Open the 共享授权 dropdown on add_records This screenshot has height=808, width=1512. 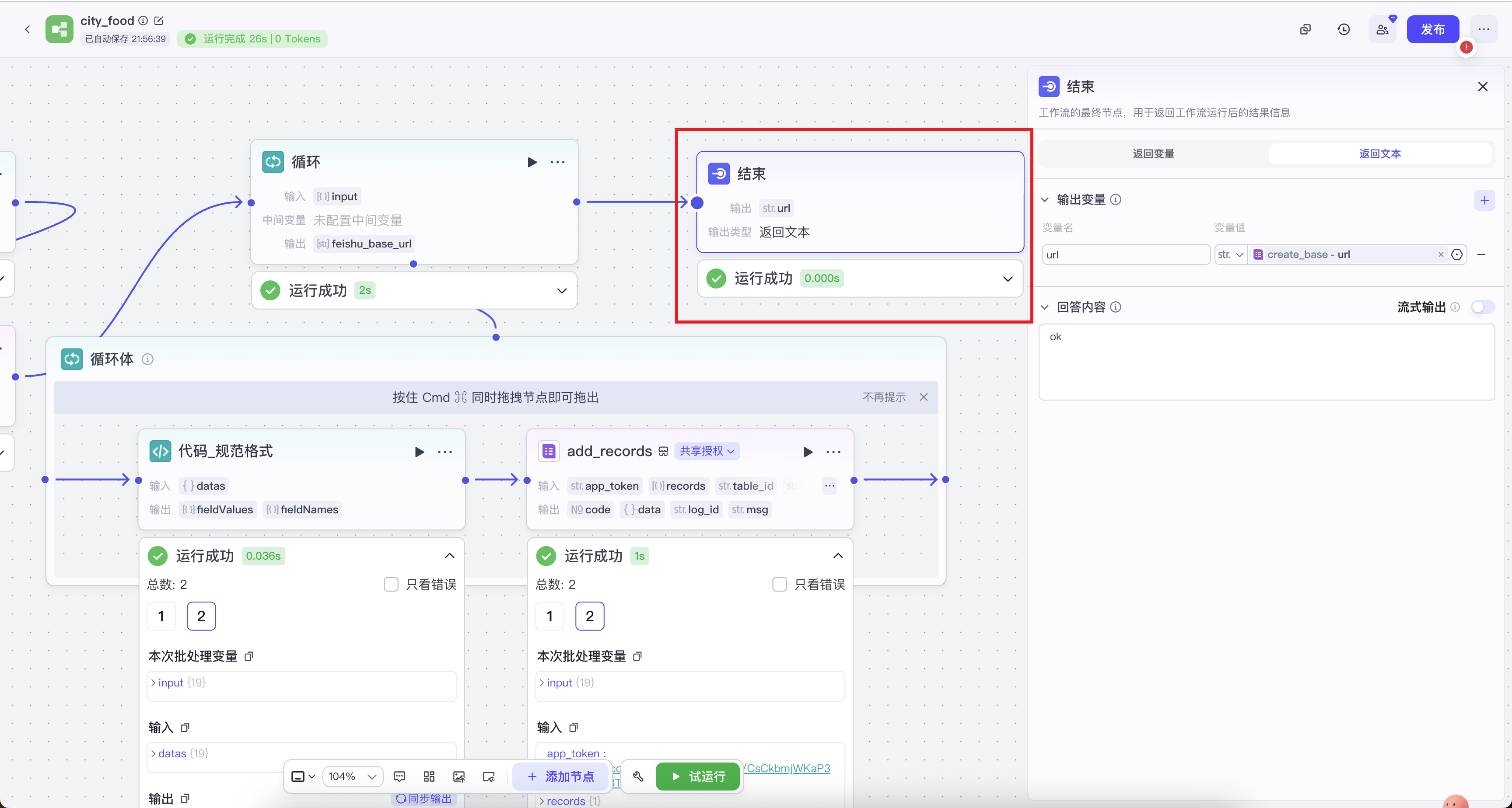point(707,451)
